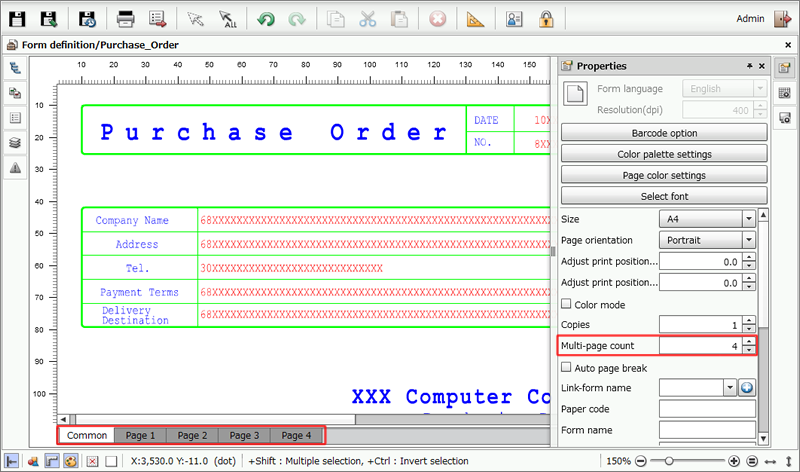800x472 pixels.
Task: Click the form export list icon
Action: click(x=158, y=19)
